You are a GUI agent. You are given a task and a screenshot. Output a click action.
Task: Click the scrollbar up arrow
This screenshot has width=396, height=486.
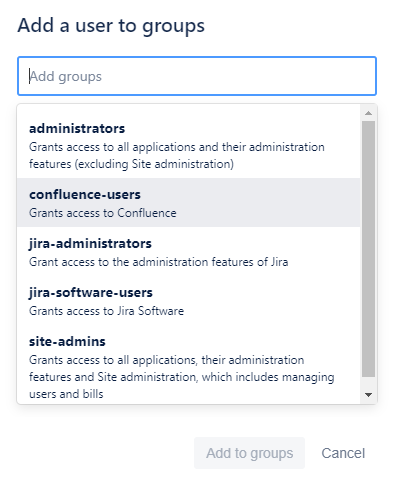pos(368,113)
